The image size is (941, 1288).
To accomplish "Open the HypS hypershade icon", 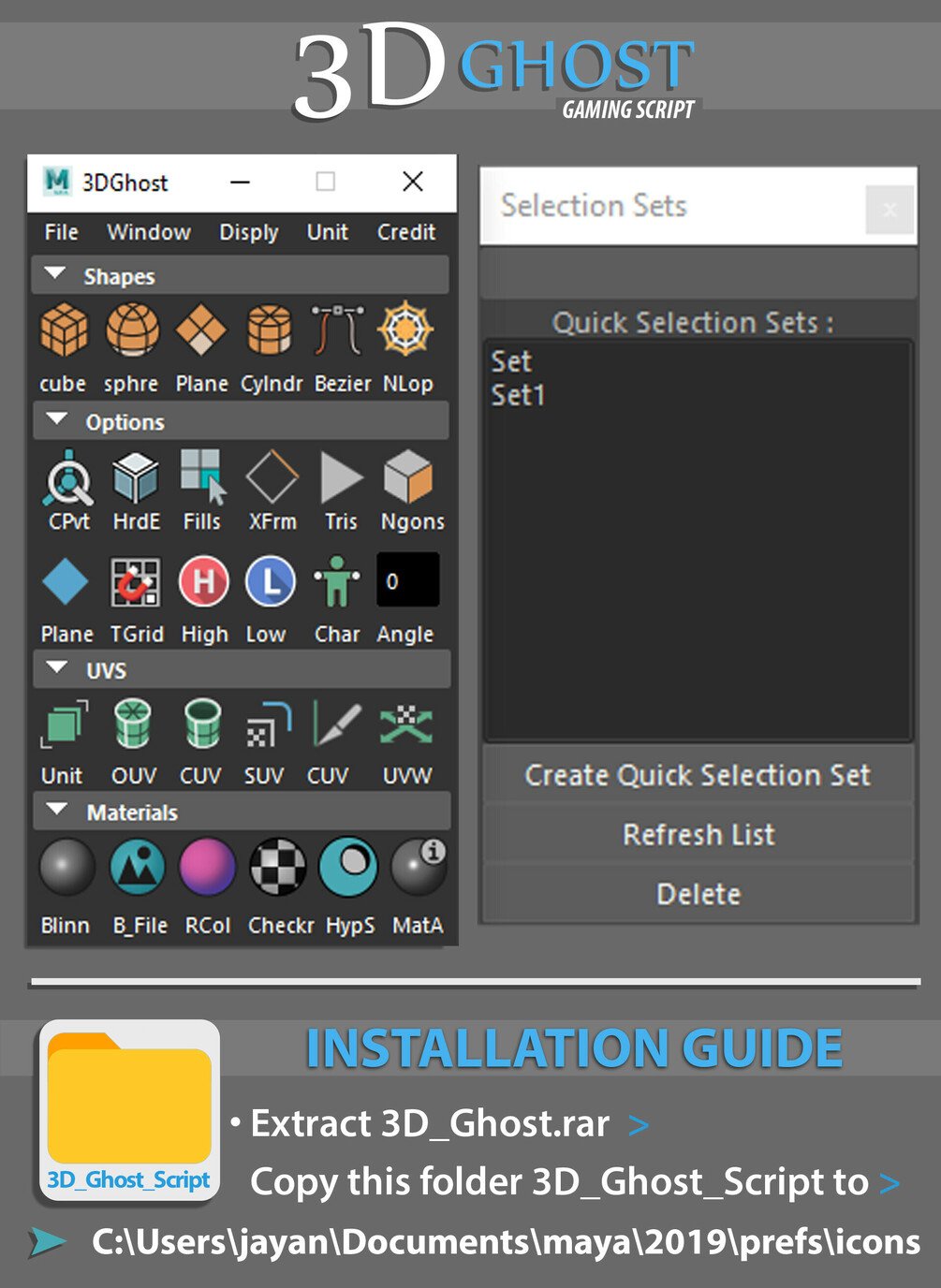I will click(348, 868).
